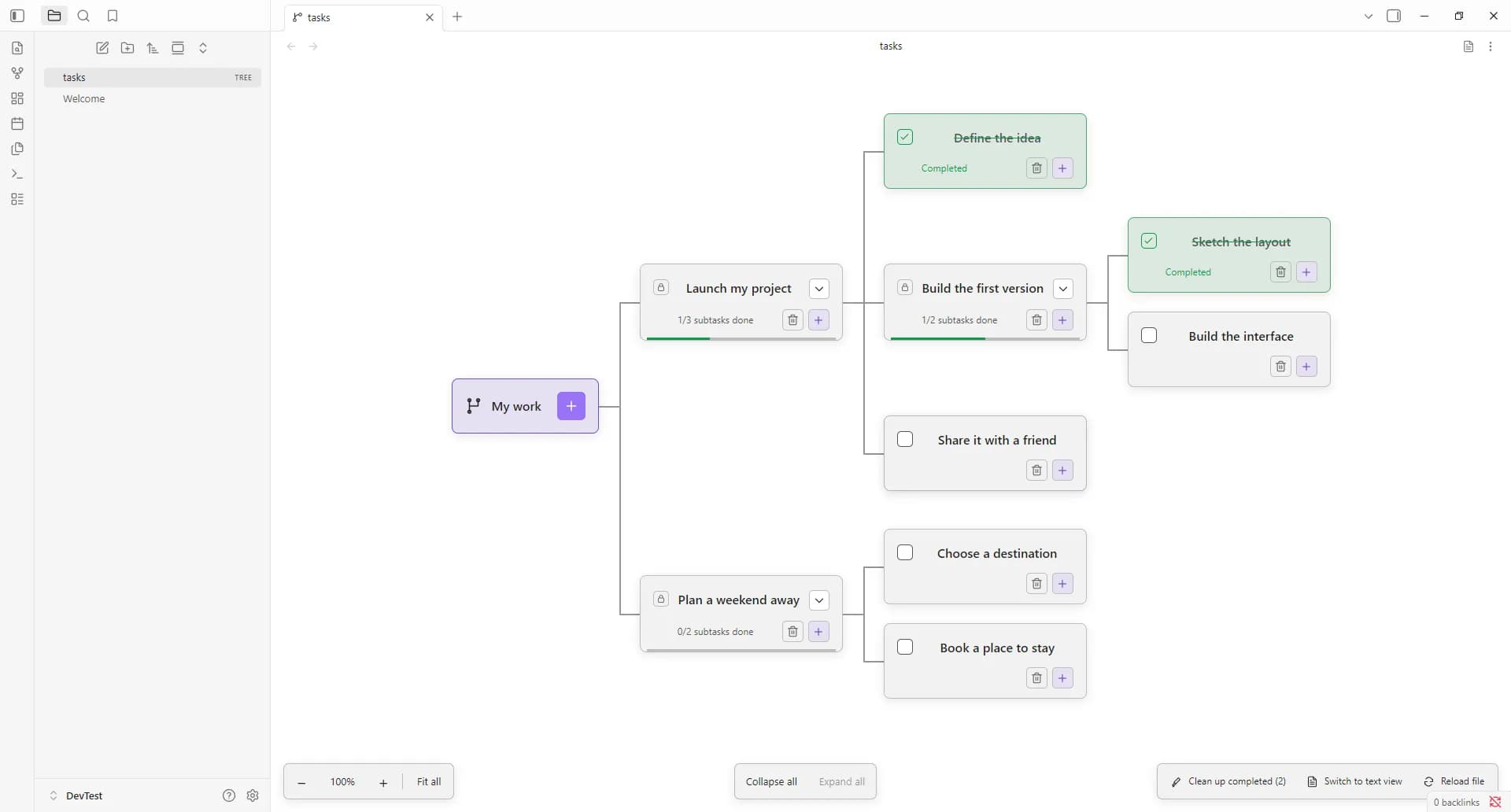Switch to text view

(1355, 781)
